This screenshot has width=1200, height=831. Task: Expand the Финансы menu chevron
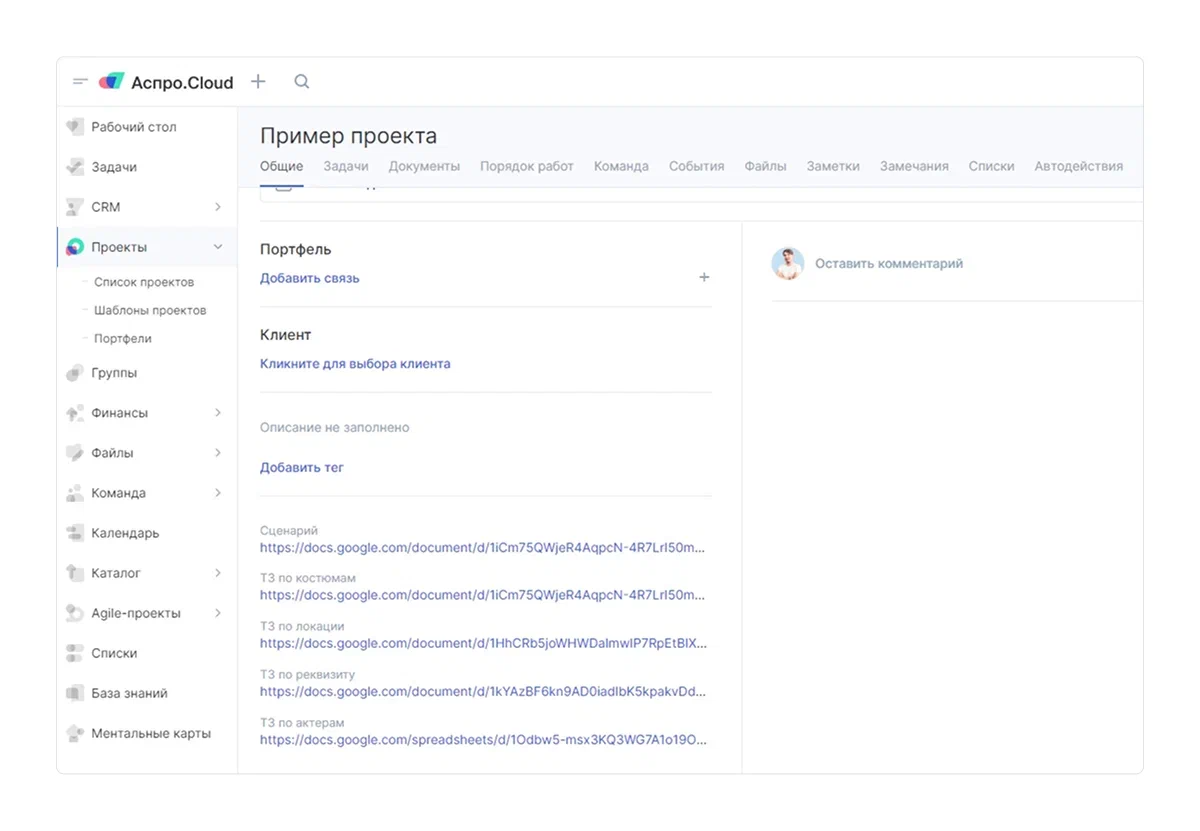218,413
